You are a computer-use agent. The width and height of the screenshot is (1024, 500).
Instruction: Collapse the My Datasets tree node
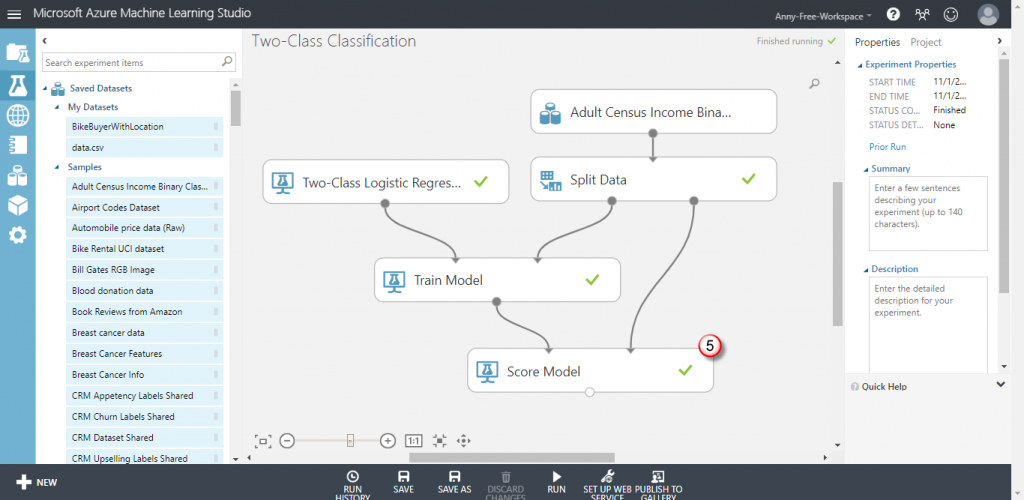click(x=57, y=107)
